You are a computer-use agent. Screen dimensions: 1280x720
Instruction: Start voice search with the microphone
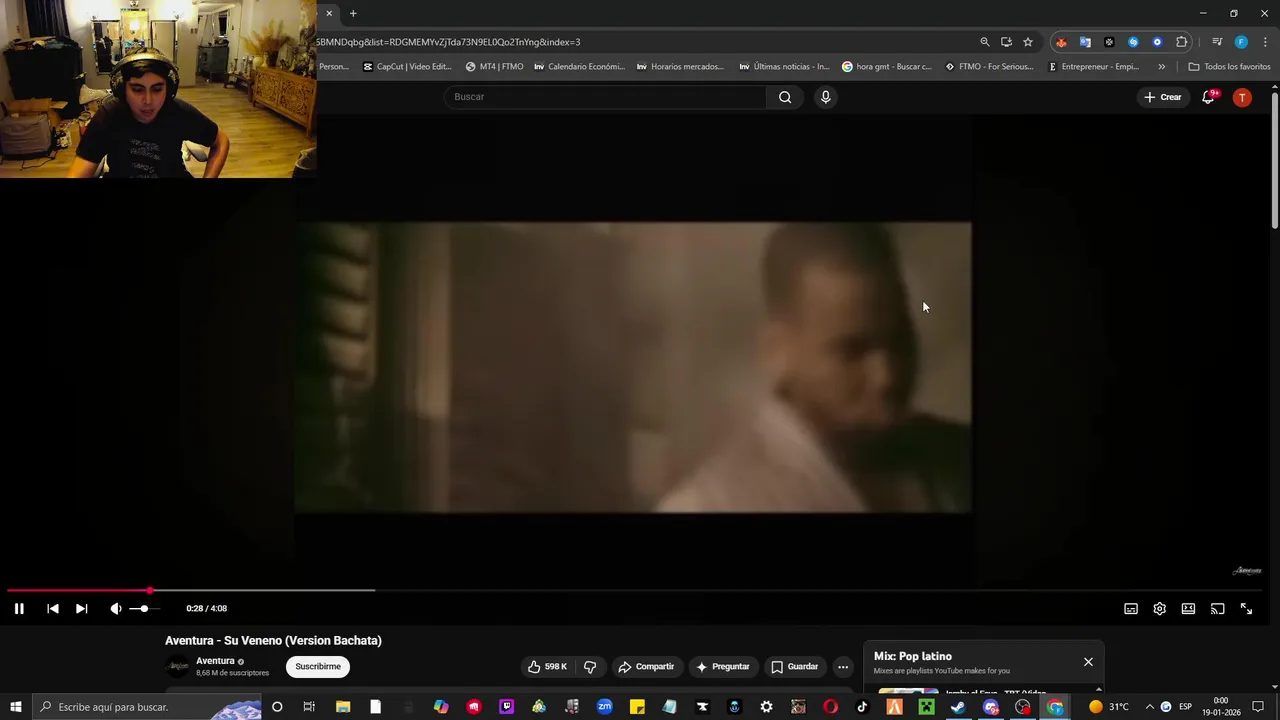pos(825,97)
